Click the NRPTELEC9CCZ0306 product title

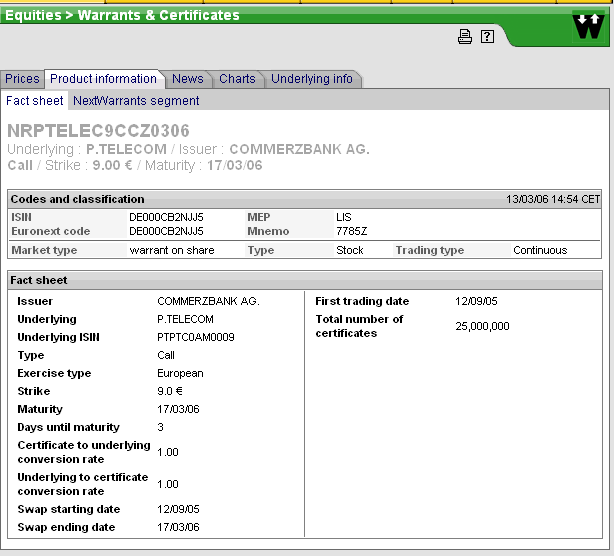click(98, 131)
